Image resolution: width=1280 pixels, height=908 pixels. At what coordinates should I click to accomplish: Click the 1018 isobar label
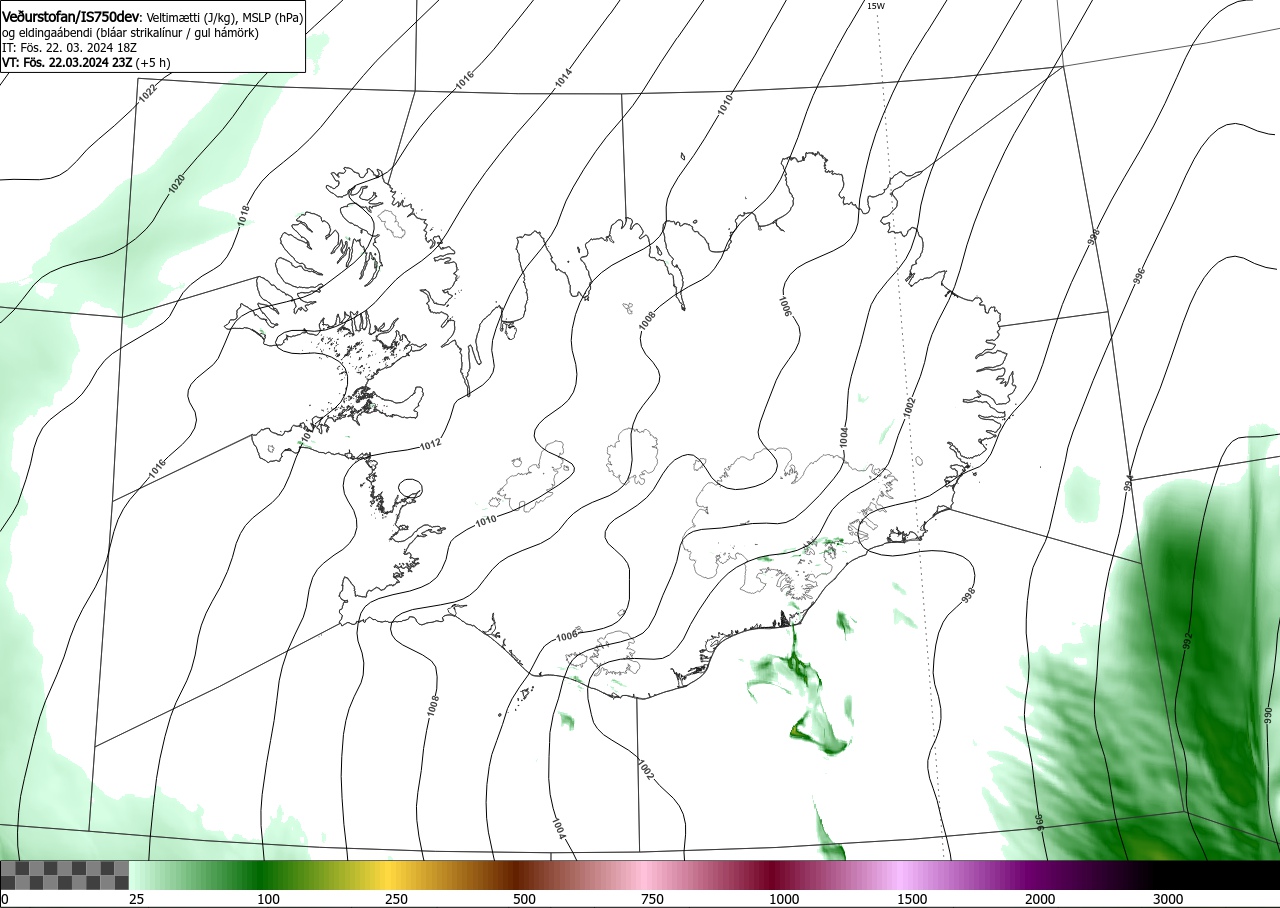pyautogui.click(x=244, y=216)
